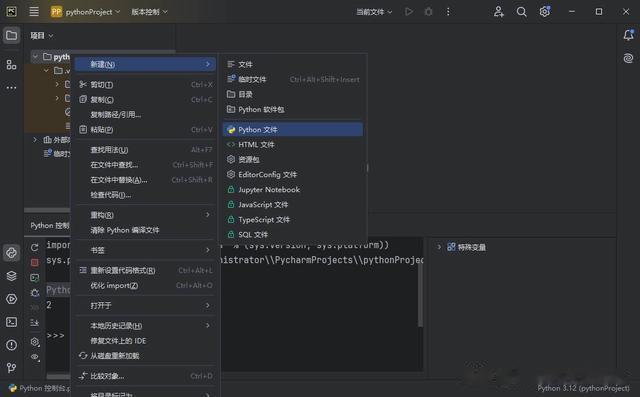Select 新建(N) in context menu
The height and width of the screenshot is (397, 640).
coord(145,64)
